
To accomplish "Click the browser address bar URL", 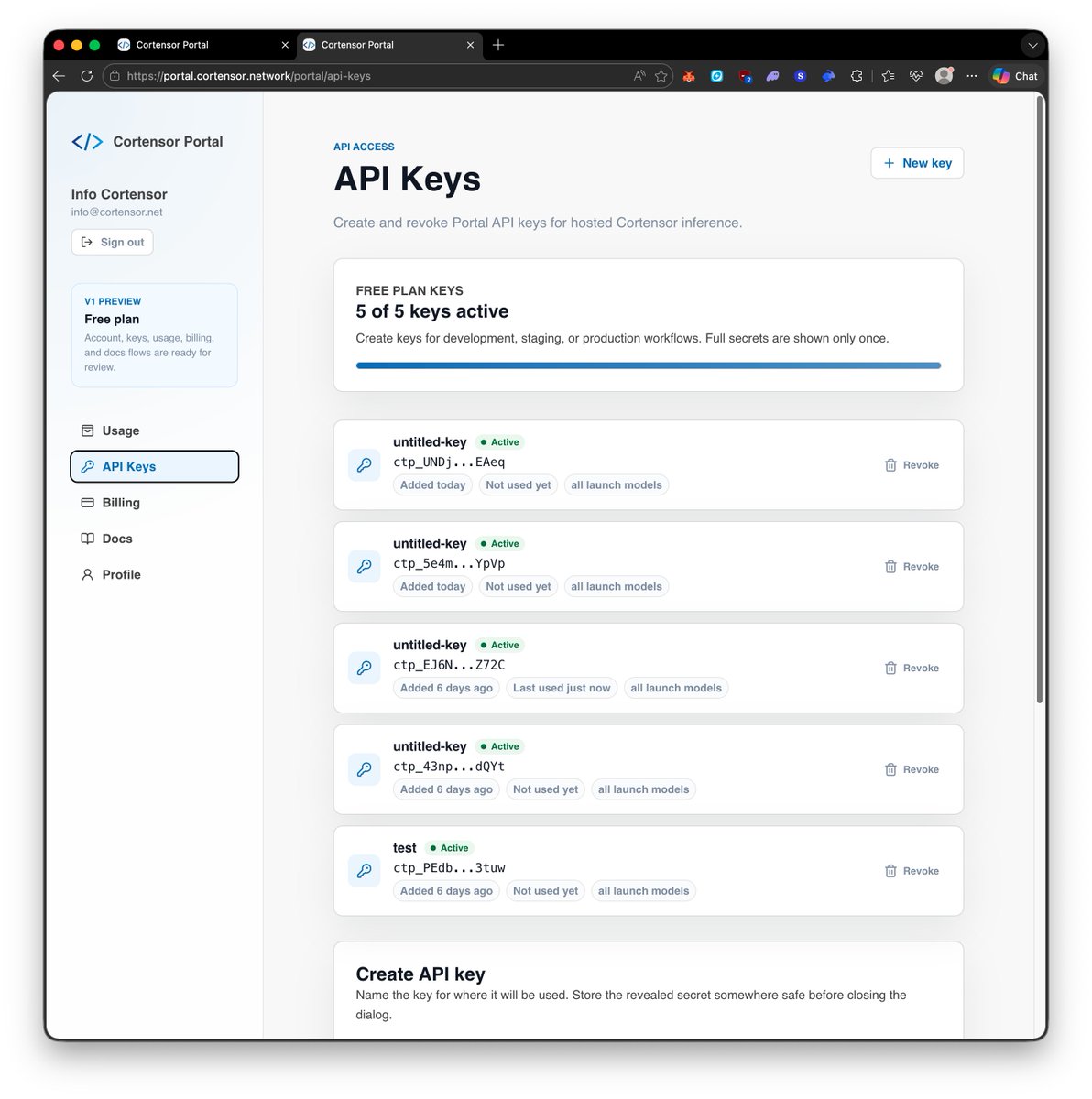I will [248, 76].
